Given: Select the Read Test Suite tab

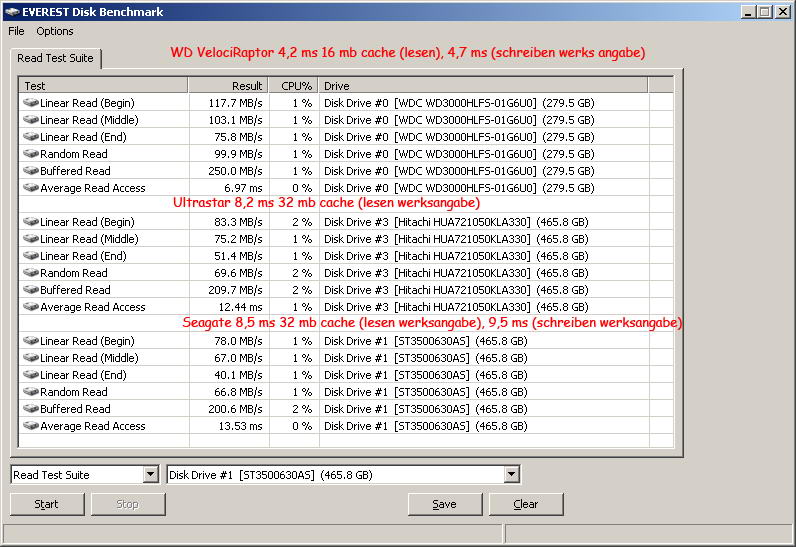Looking at the screenshot, I should point(55,58).
